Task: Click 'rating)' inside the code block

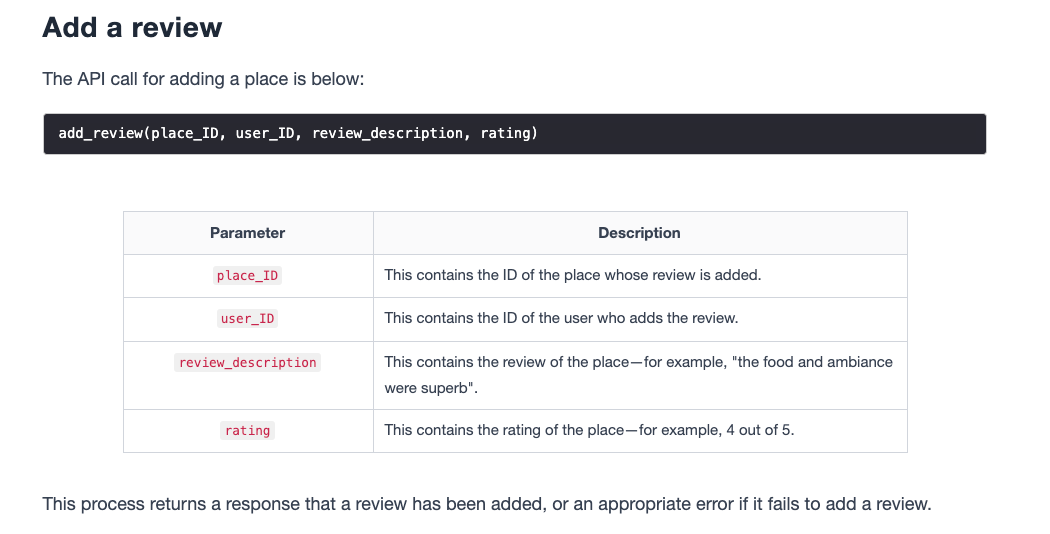Action: click(509, 133)
